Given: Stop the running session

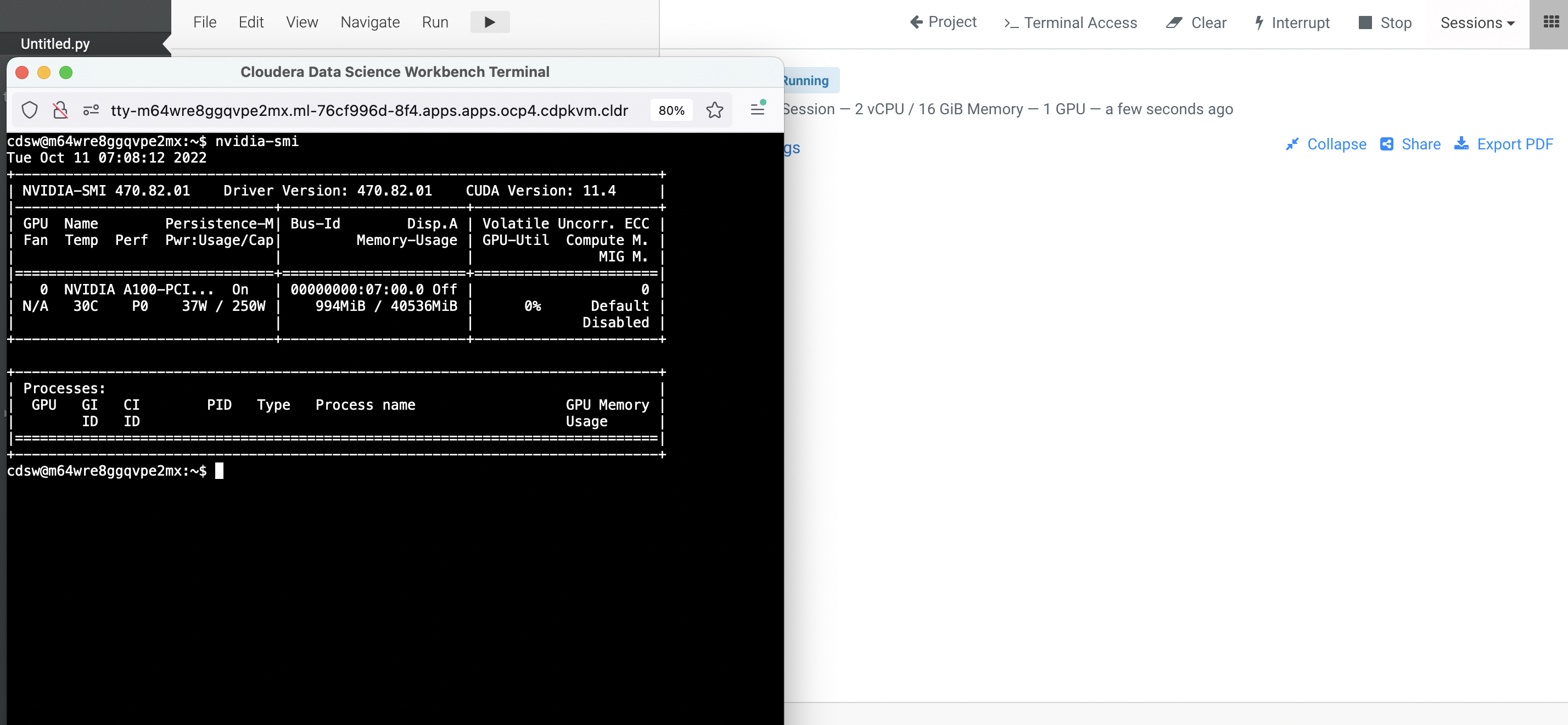Looking at the screenshot, I should [x=1385, y=23].
